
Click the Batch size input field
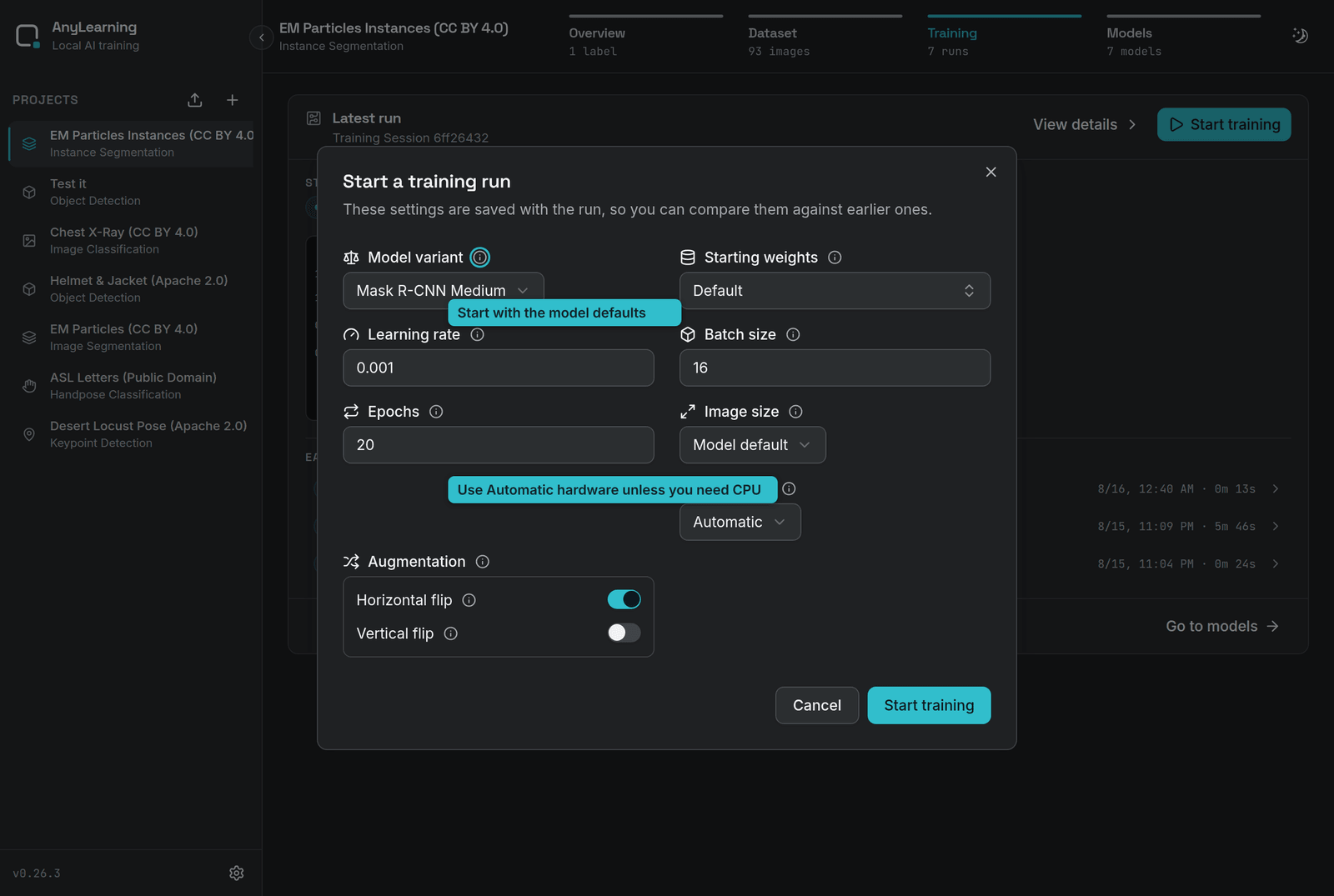[835, 368]
